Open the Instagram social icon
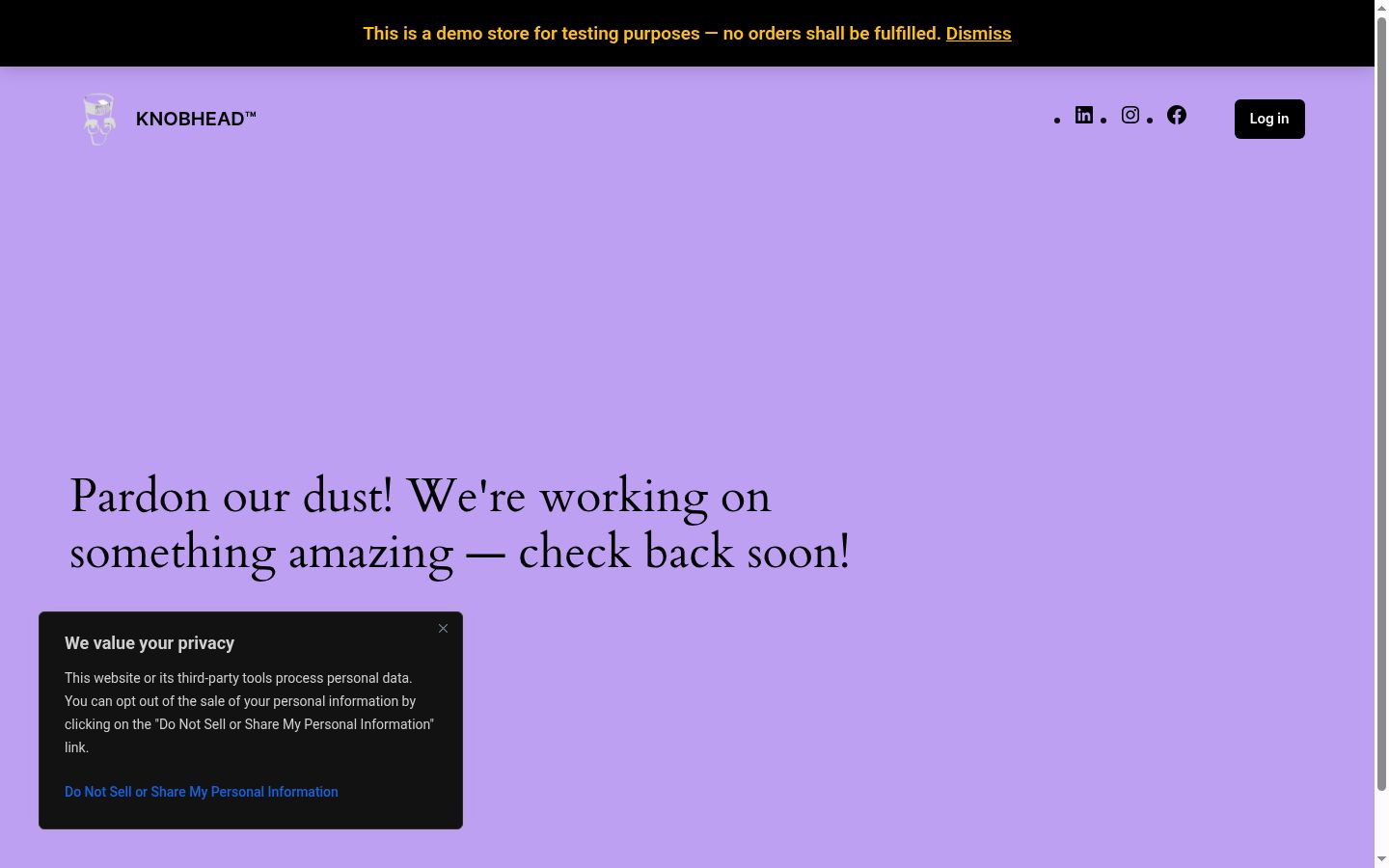The image size is (1389, 868). tap(1130, 115)
